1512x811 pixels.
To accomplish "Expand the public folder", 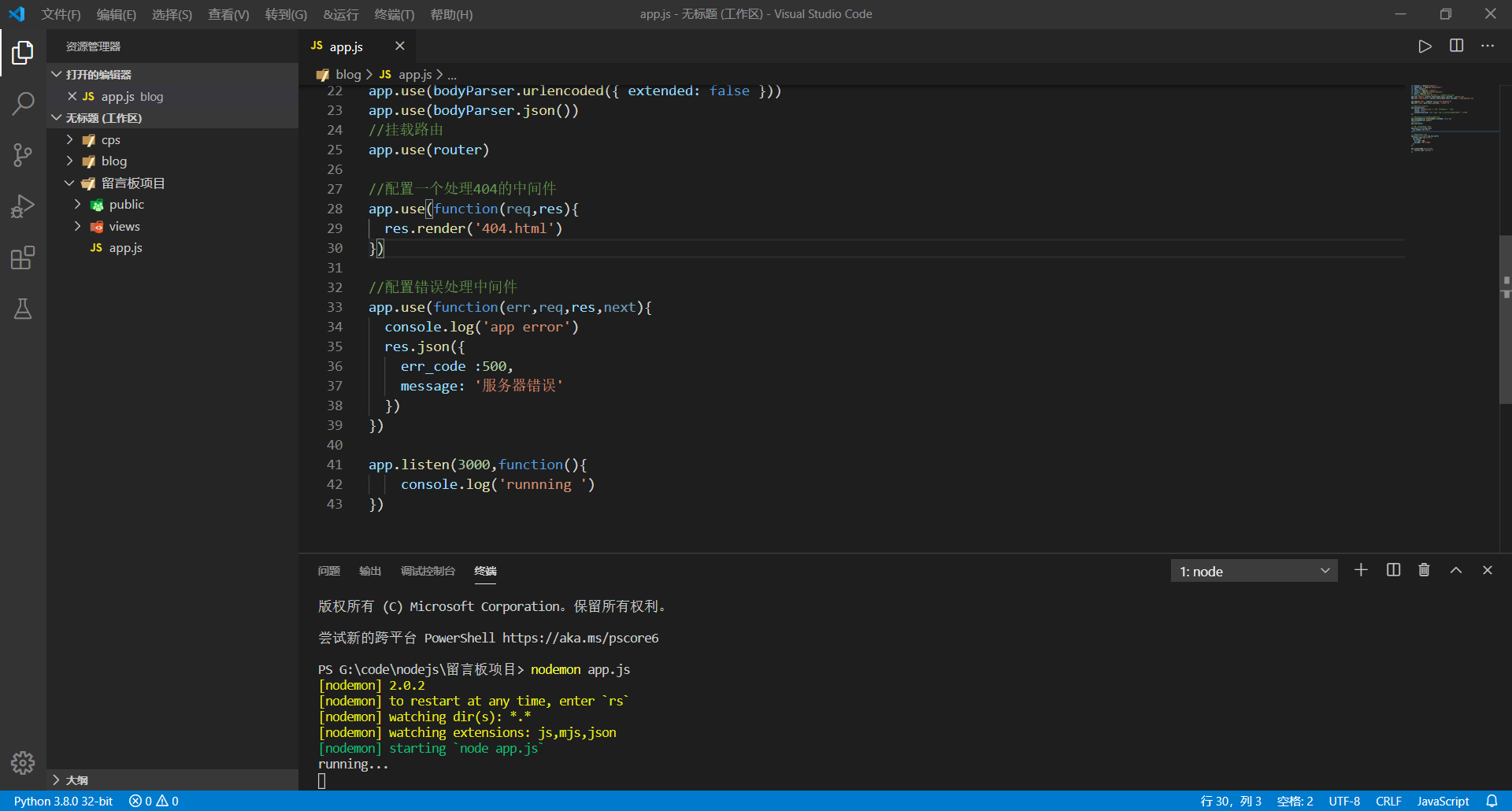I will pyautogui.click(x=77, y=204).
